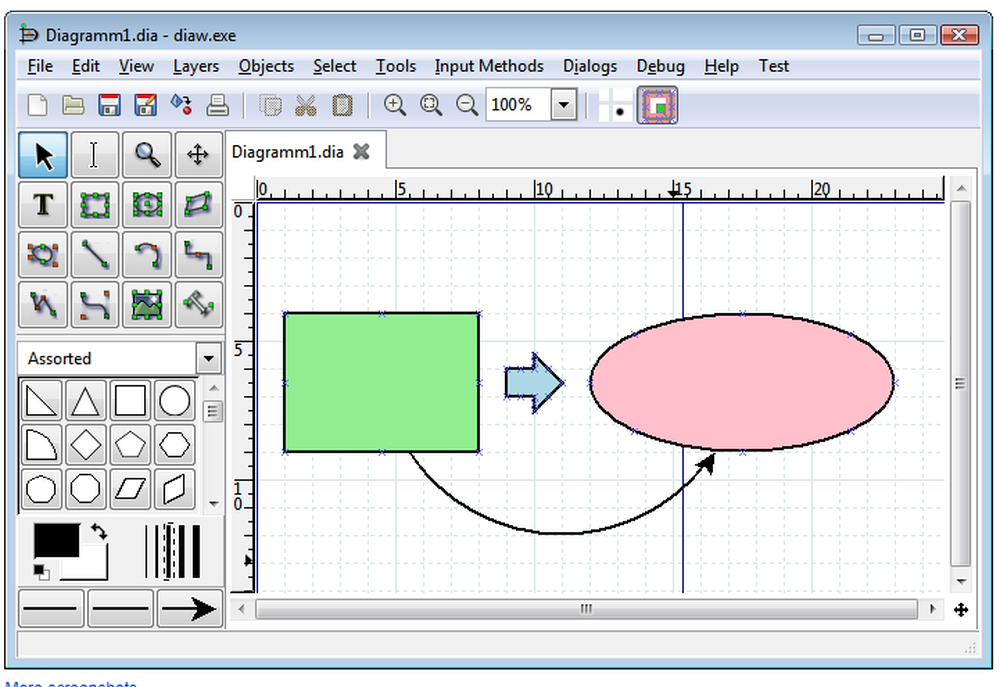Select the Arc tool

tap(147, 255)
